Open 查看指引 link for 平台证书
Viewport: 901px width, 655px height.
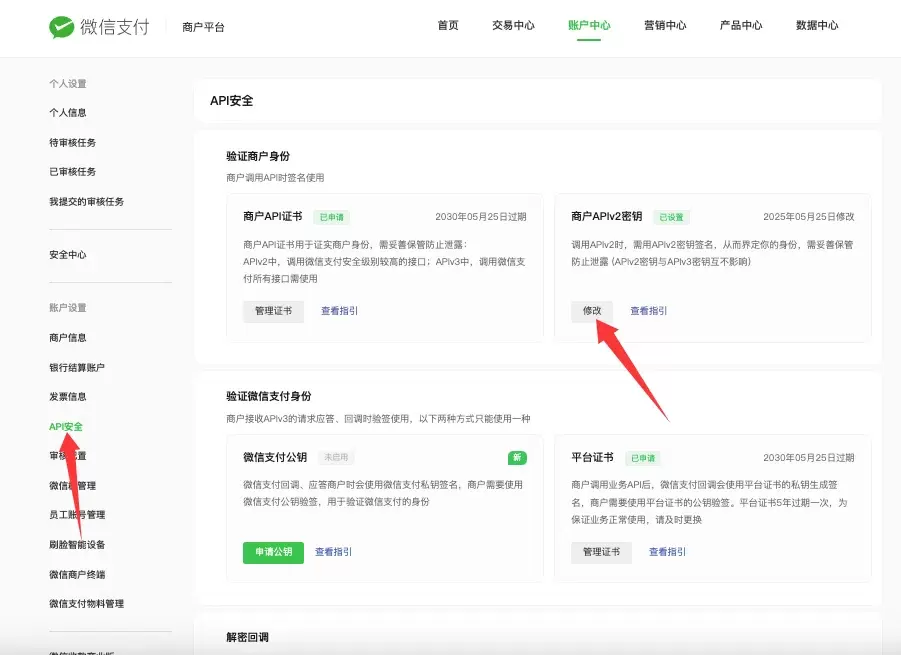[667, 552]
